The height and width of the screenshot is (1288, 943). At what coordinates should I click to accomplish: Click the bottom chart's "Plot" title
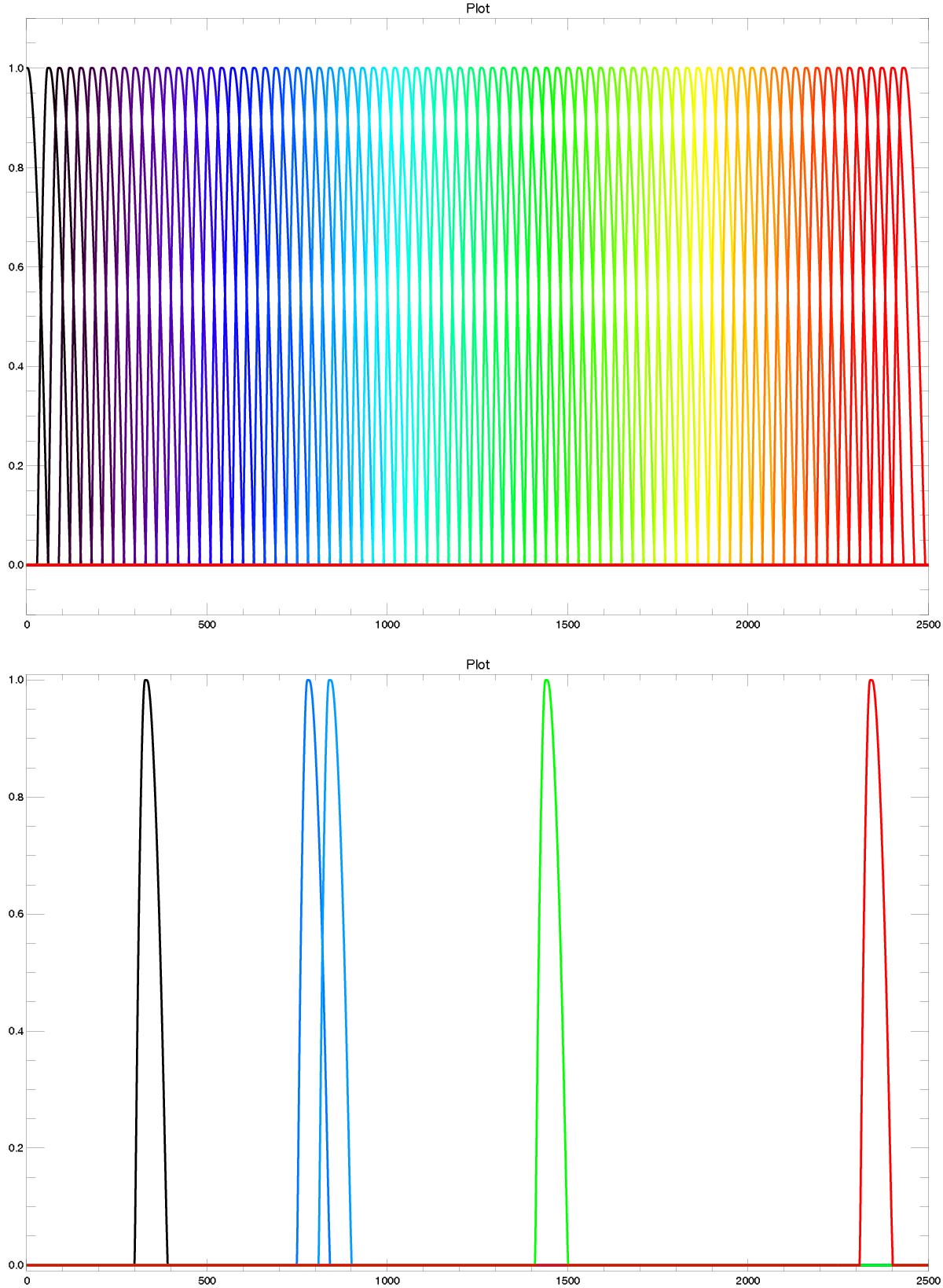[478, 664]
